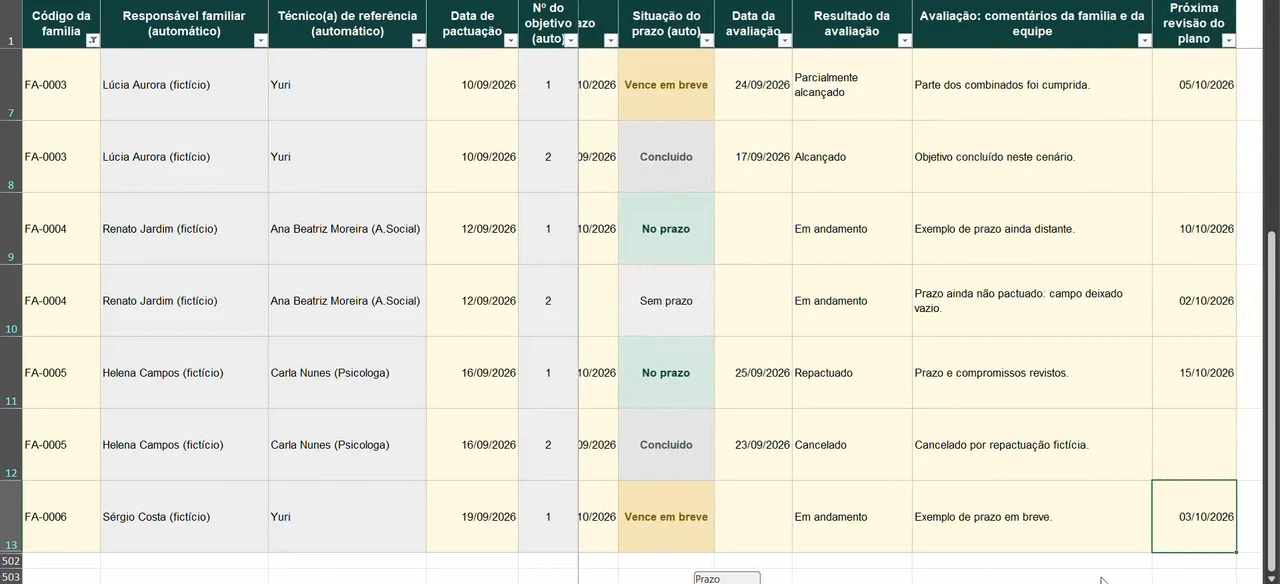Image resolution: width=1280 pixels, height=584 pixels.
Task: Open the Responsável familiar filter dropdown
Action: coord(261,41)
